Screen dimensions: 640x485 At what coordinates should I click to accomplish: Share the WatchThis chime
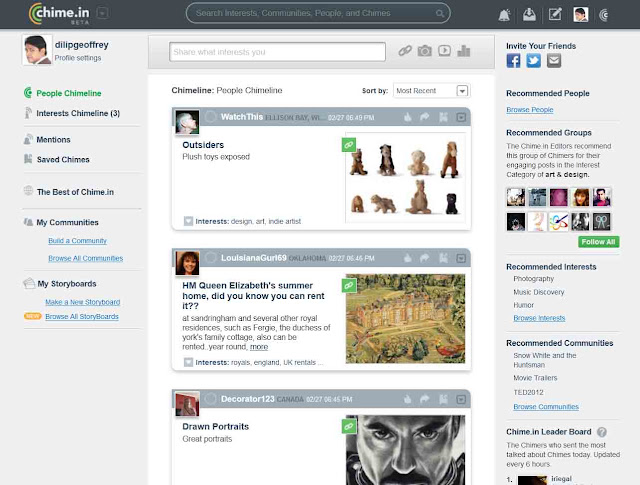click(424, 117)
